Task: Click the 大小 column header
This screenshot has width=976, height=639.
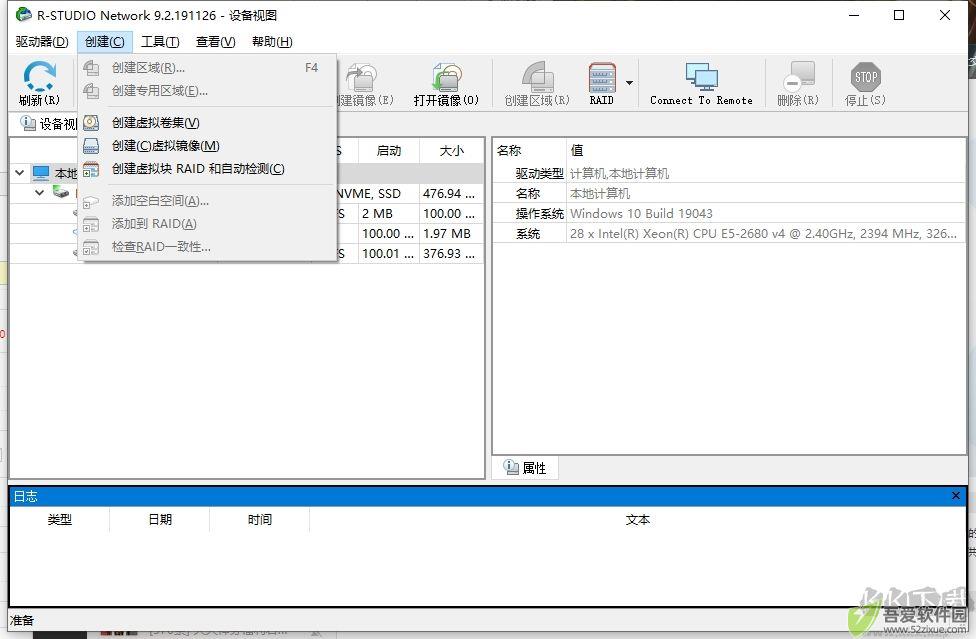Action: click(x=451, y=151)
